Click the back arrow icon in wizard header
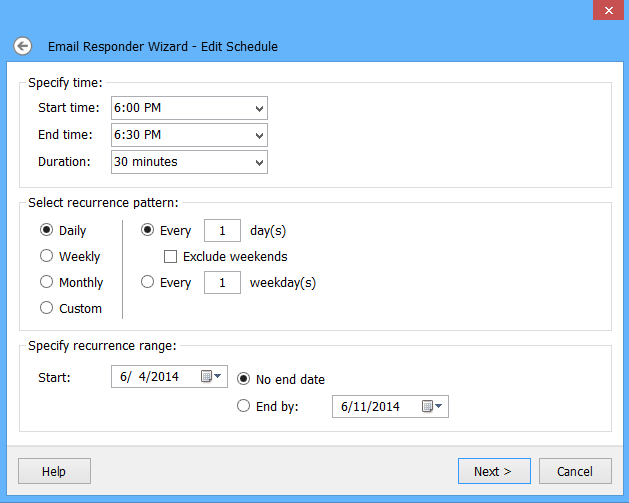The height and width of the screenshot is (503, 629). point(23,46)
